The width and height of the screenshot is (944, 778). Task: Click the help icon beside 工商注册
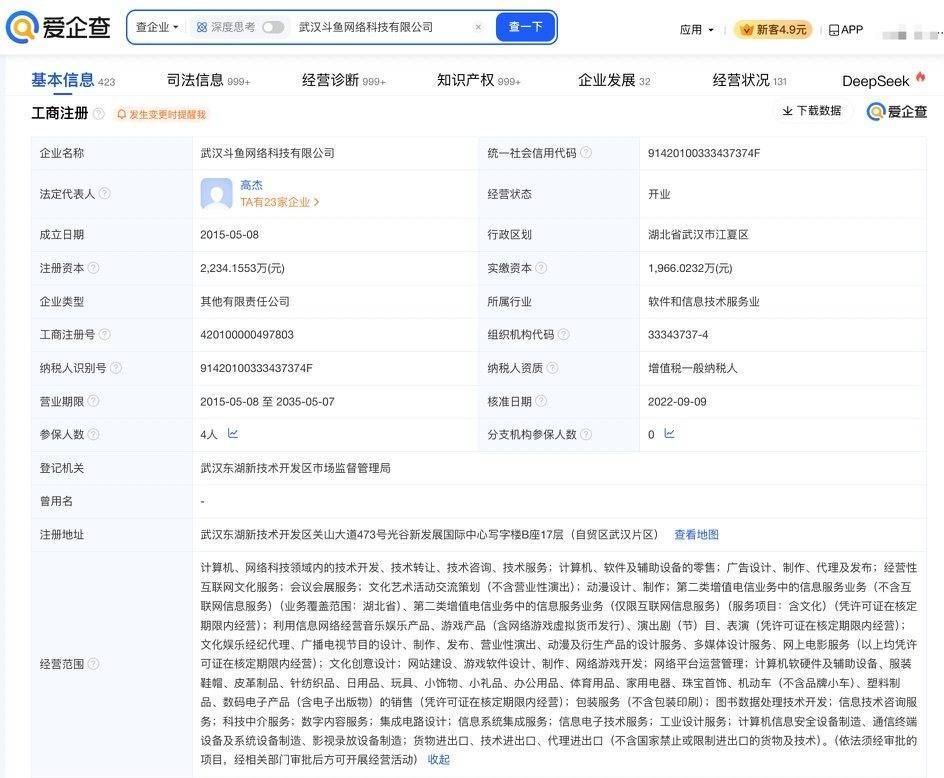tap(99, 113)
